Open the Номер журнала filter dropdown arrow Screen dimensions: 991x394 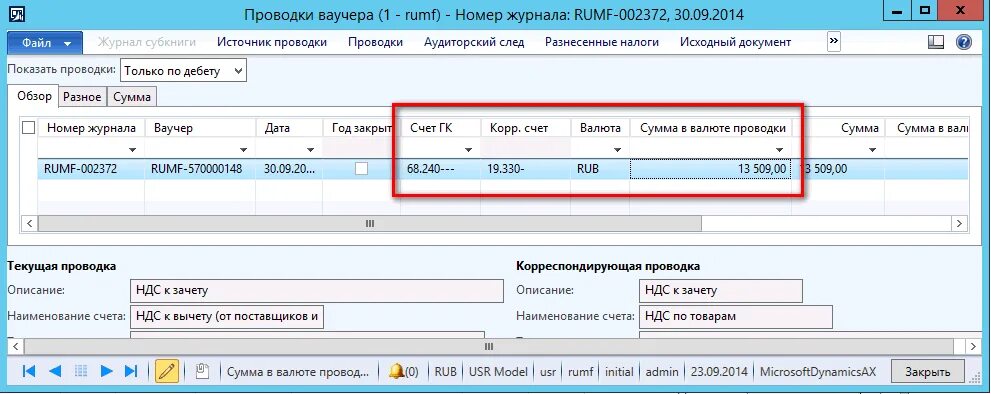(133, 150)
